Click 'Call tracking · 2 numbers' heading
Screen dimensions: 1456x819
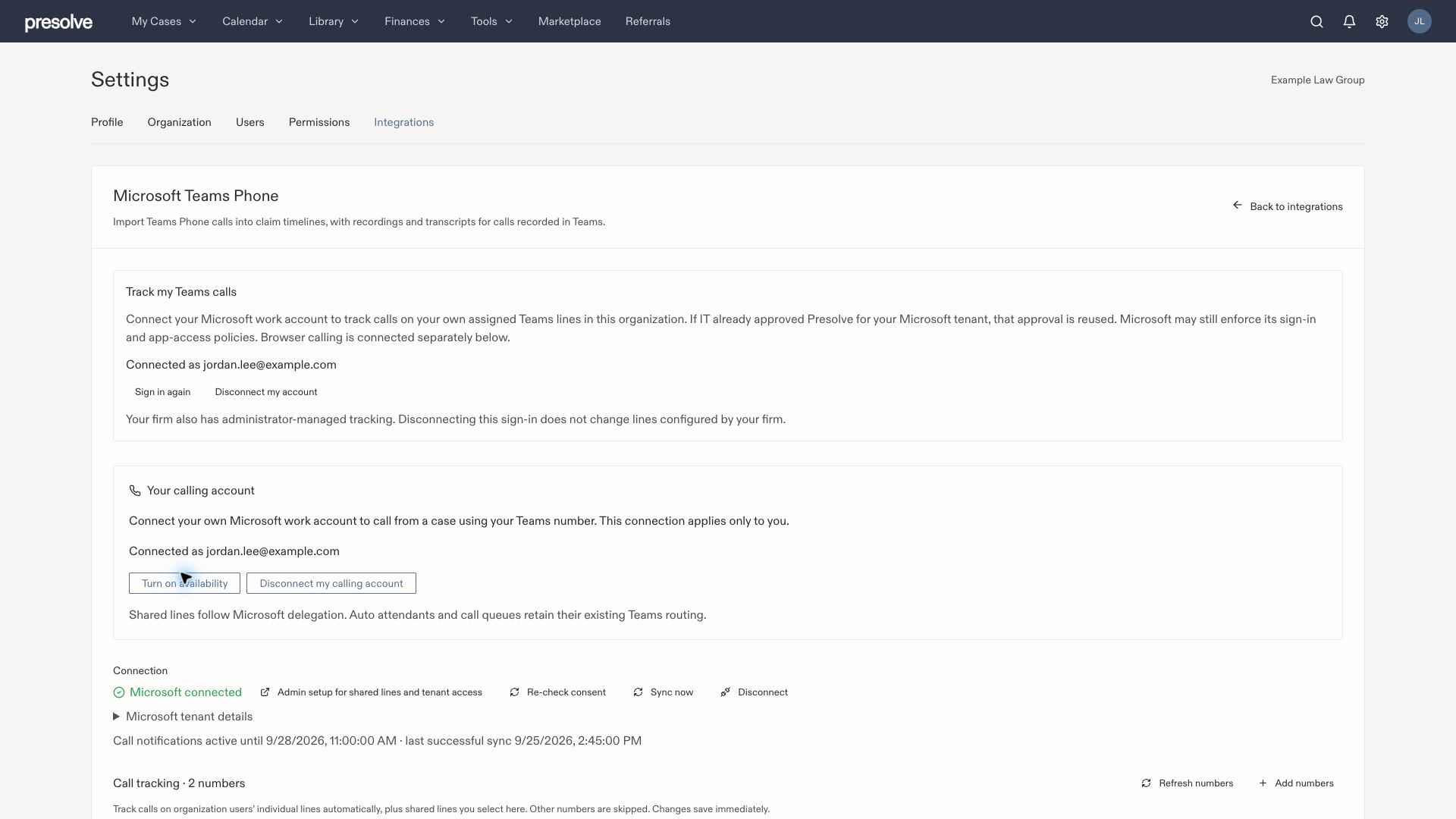179,783
